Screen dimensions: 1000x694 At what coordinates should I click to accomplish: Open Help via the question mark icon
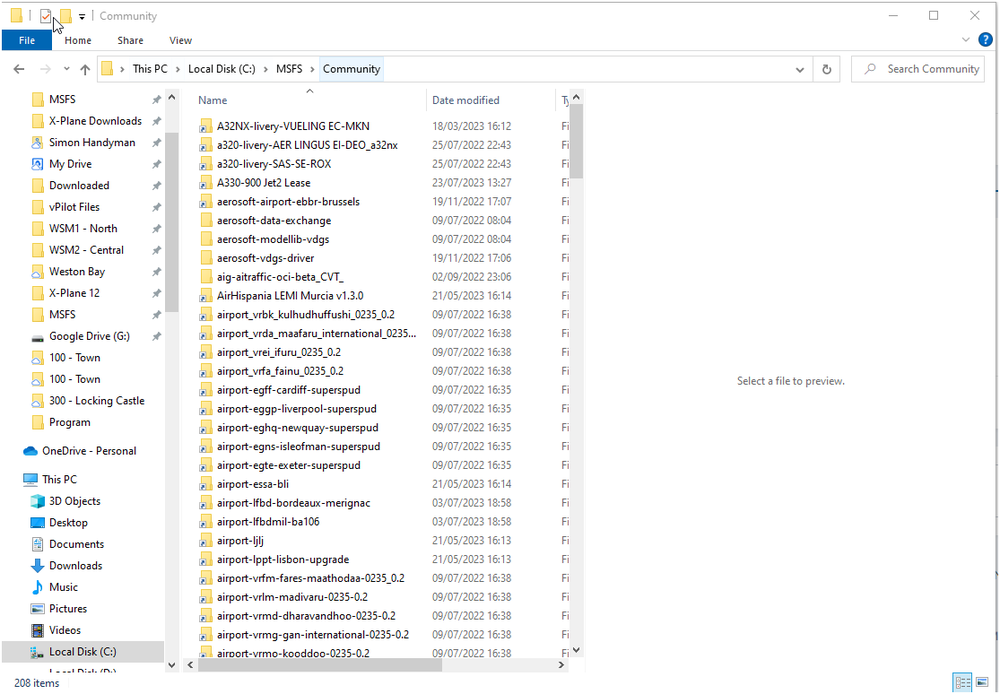coord(986,40)
